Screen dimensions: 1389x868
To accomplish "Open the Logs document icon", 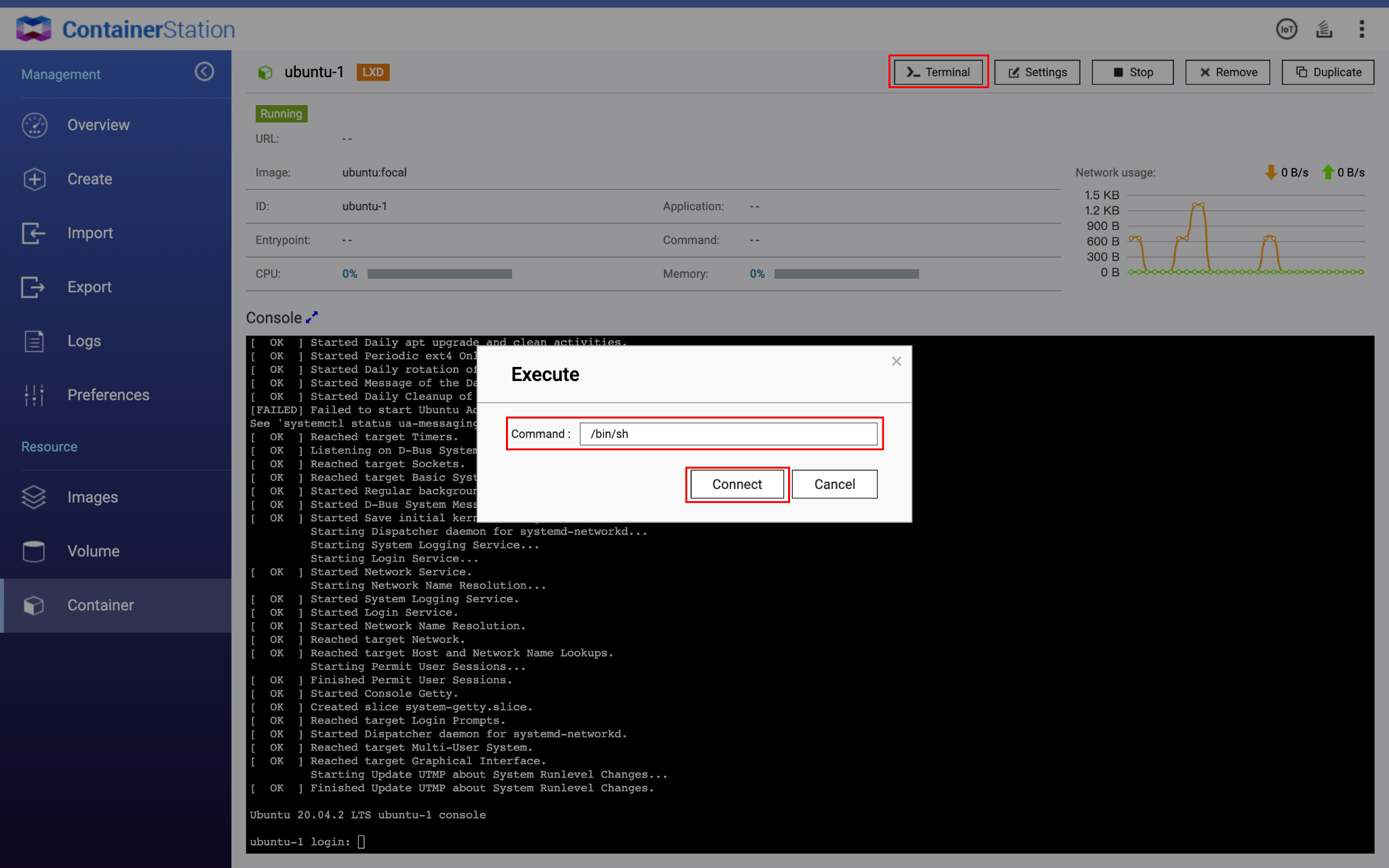I will pos(34,341).
